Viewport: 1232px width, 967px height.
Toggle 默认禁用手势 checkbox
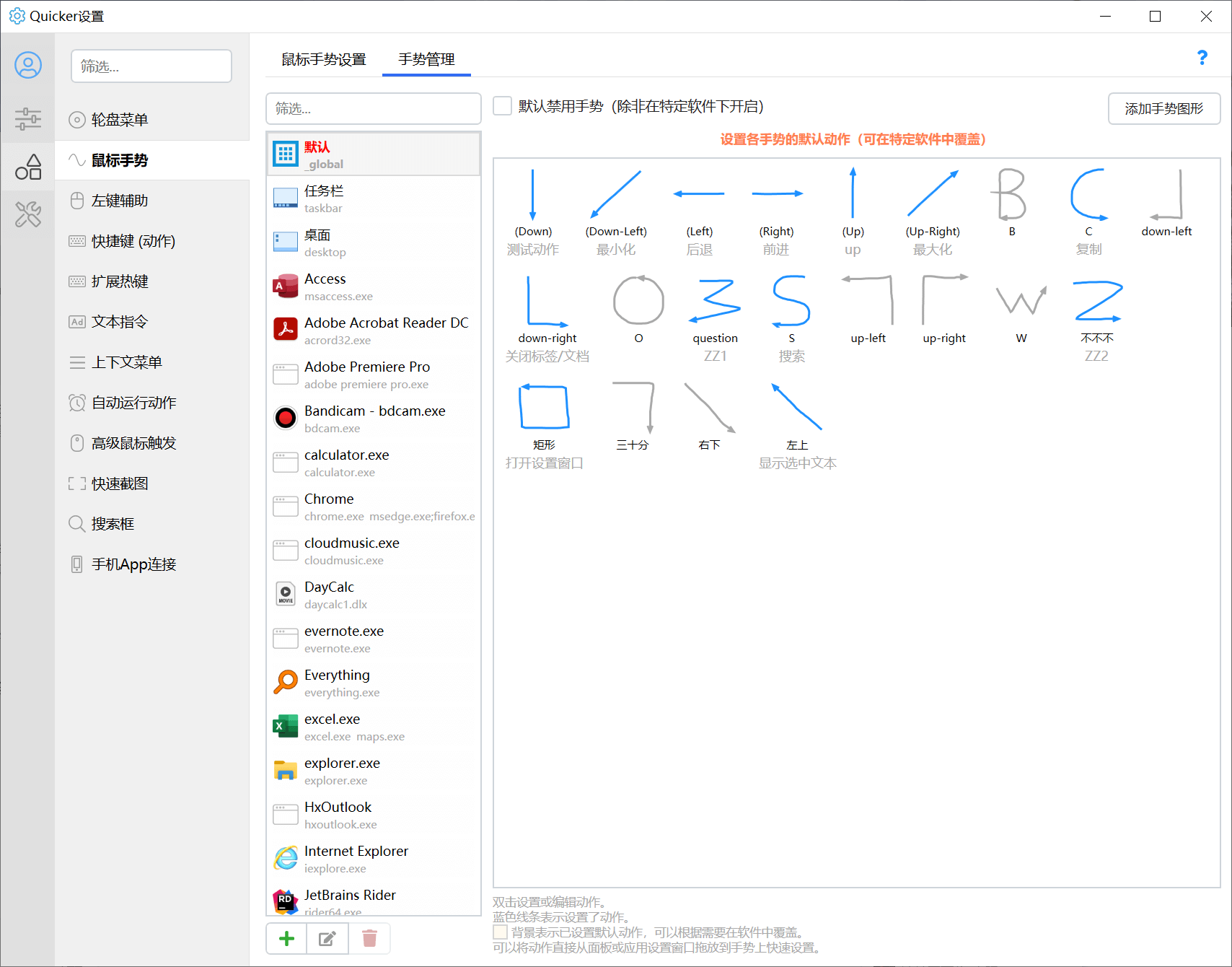[x=502, y=106]
